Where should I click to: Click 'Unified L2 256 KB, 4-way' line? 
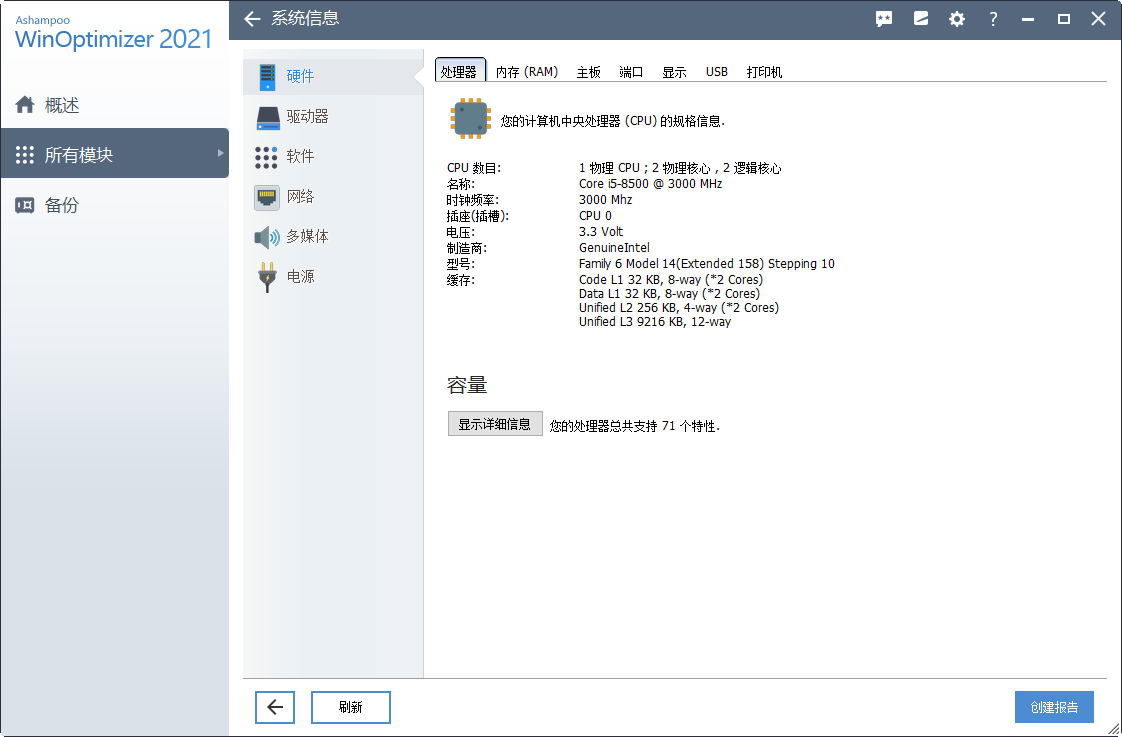point(678,308)
